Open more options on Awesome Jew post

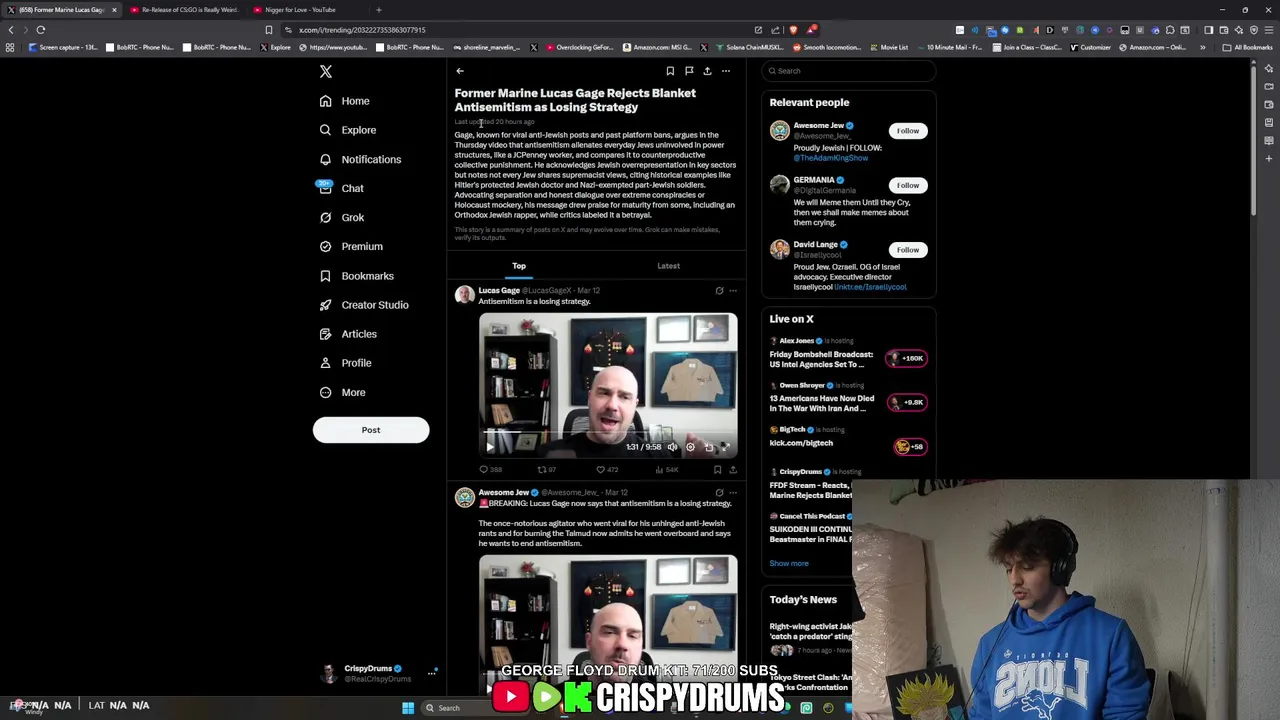coord(733,493)
